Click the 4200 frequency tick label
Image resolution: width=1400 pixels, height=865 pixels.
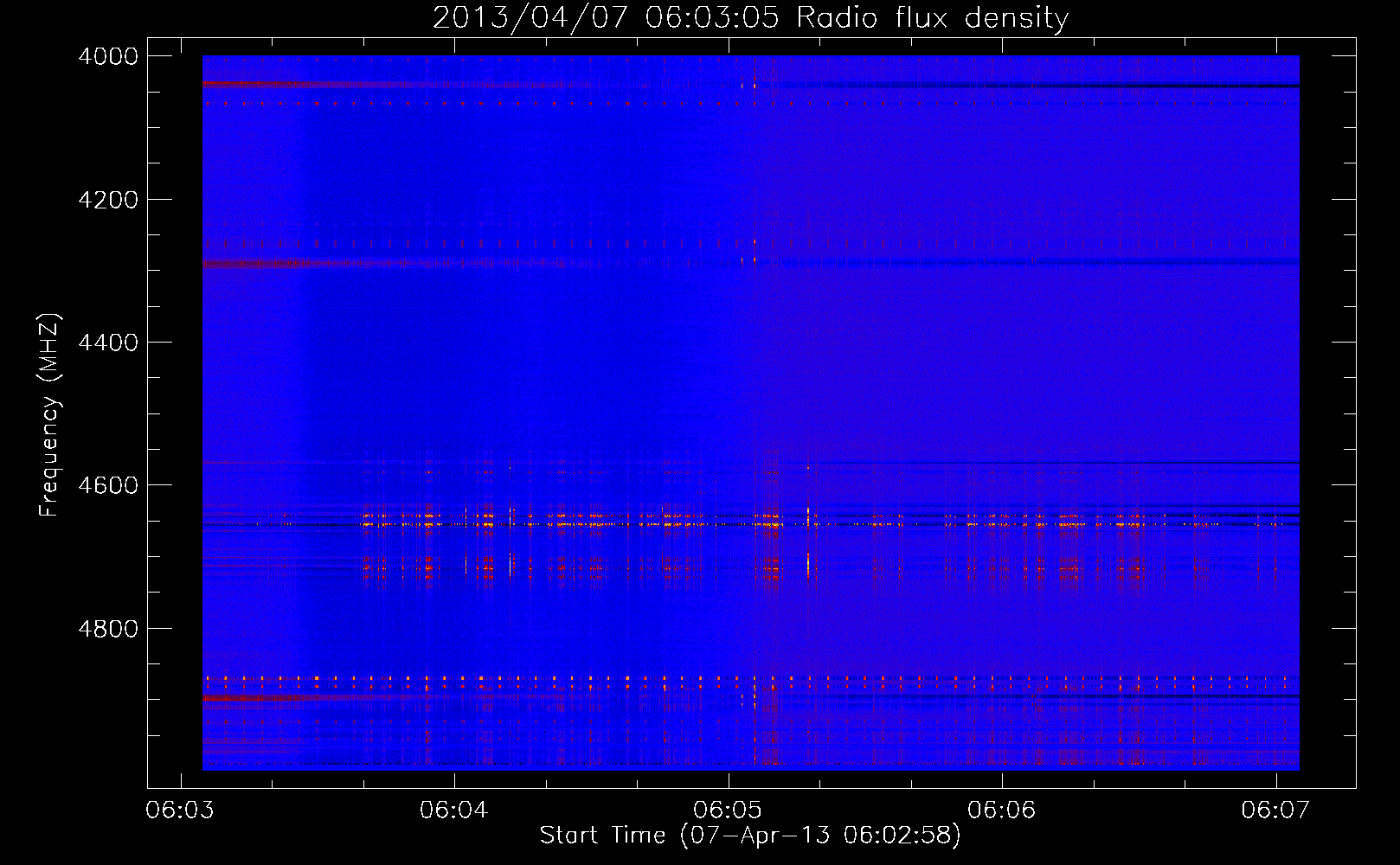(108, 200)
